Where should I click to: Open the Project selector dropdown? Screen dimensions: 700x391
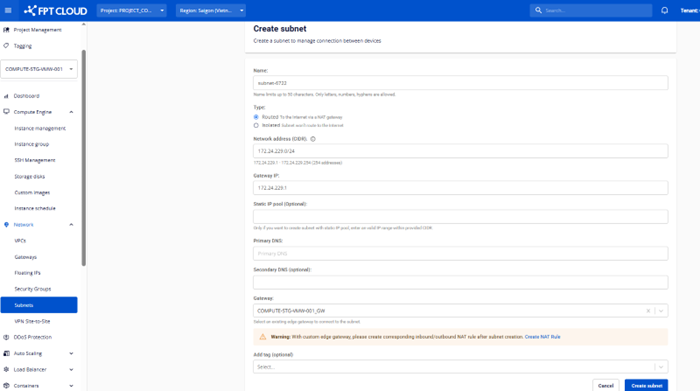point(132,10)
